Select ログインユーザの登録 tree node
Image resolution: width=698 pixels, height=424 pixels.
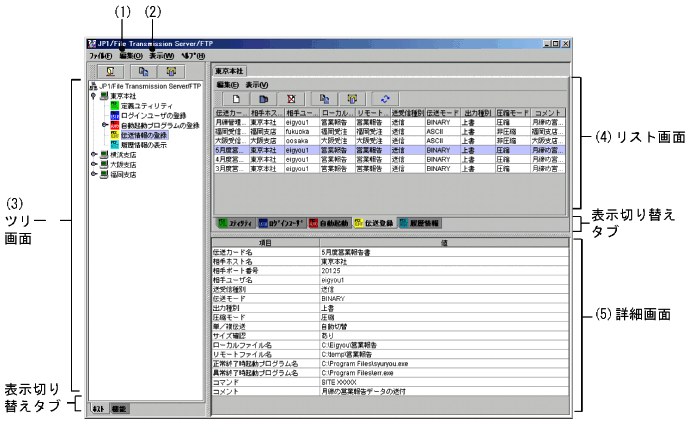click(x=152, y=115)
